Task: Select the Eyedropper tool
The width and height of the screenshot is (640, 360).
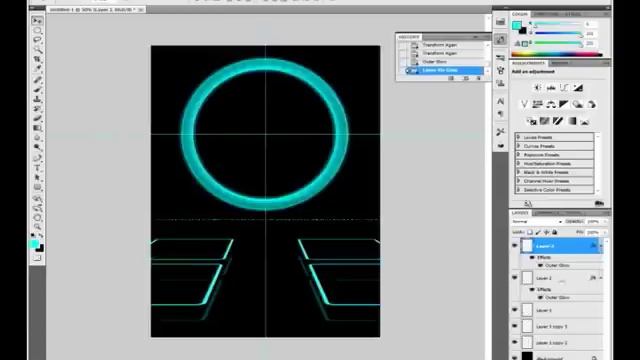Action: pyautogui.click(x=37, y=69)
